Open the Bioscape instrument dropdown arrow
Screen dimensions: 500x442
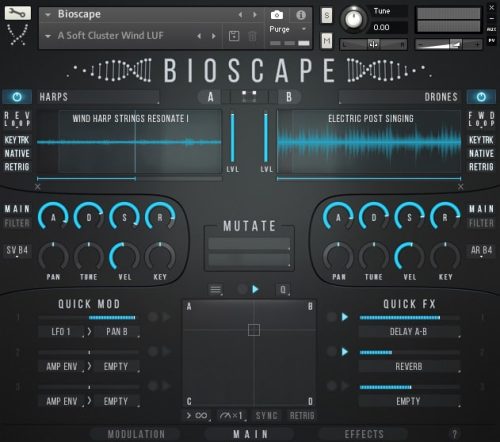click(x=48, y=15)
